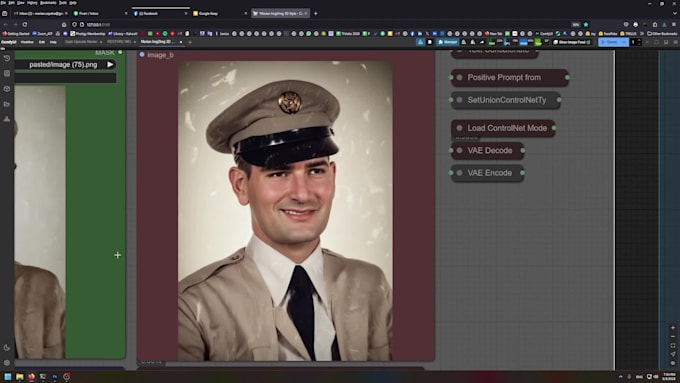The height and width of the screenshot is (383, 680).
Task: Open the ComfyUI Help menu
Action: tap(53, 42)
